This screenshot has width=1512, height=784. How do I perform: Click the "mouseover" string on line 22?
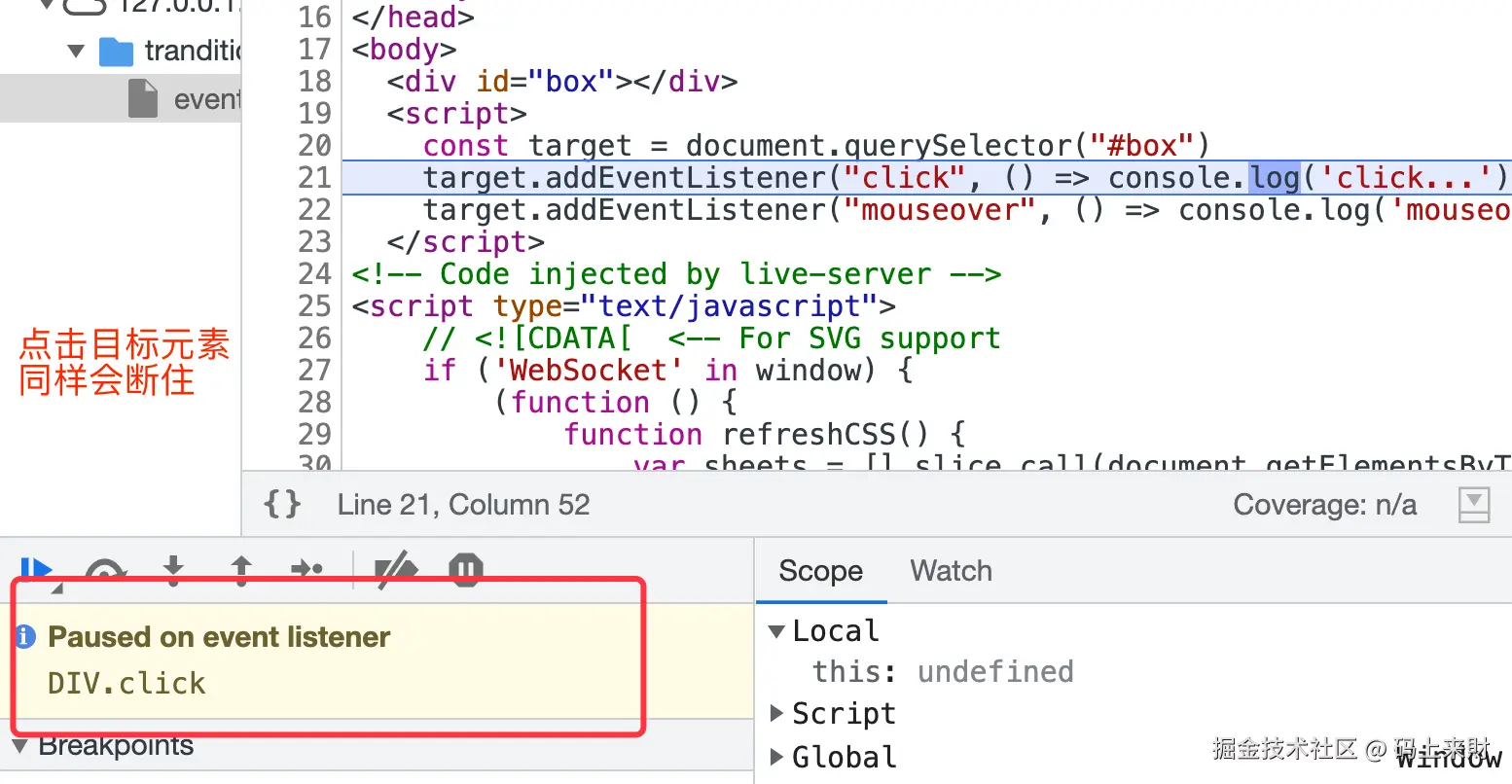tap(940, 209)
